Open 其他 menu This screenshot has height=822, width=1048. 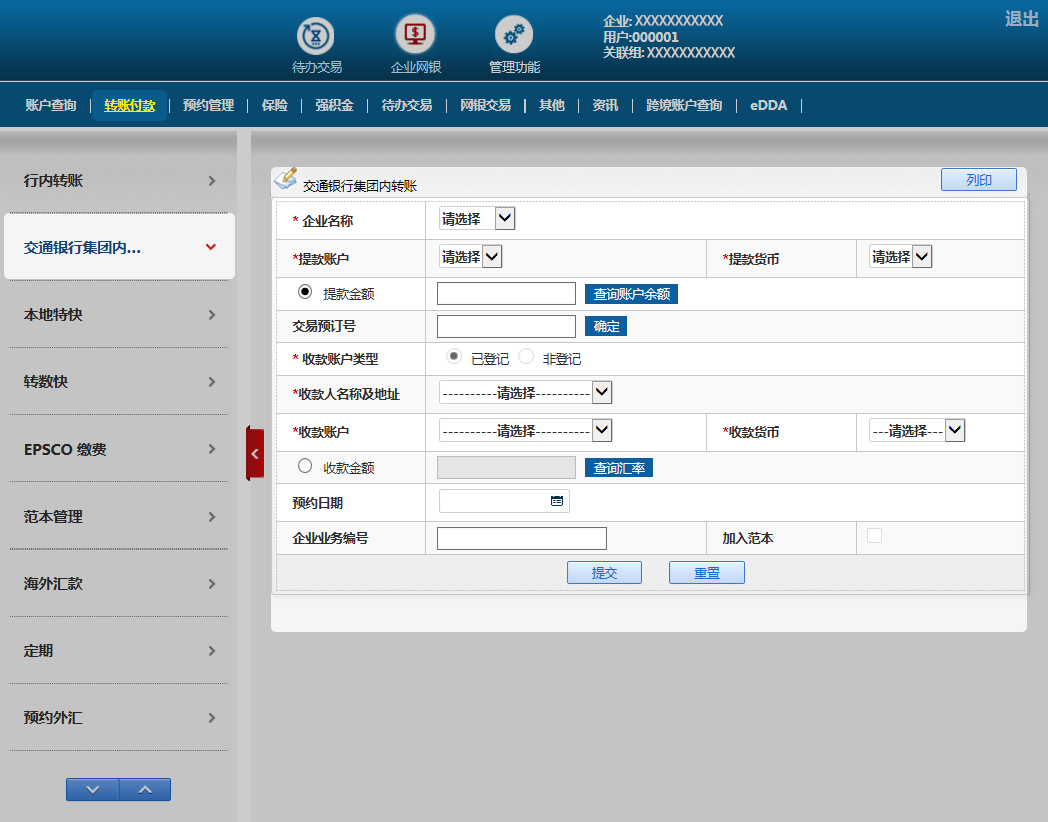[552, 105]
